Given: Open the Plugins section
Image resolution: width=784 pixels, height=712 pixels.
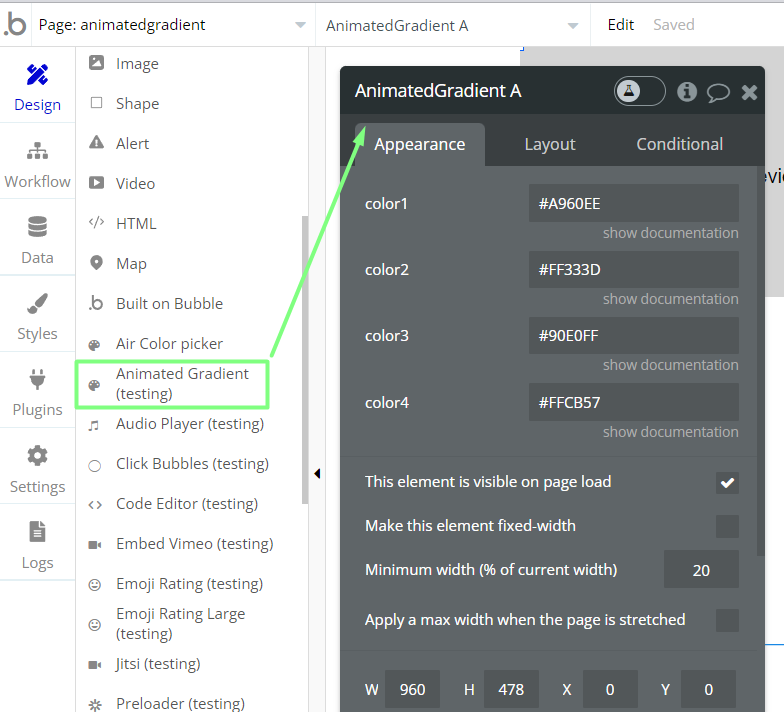Looking at the screenshot, I should point(37,392).
